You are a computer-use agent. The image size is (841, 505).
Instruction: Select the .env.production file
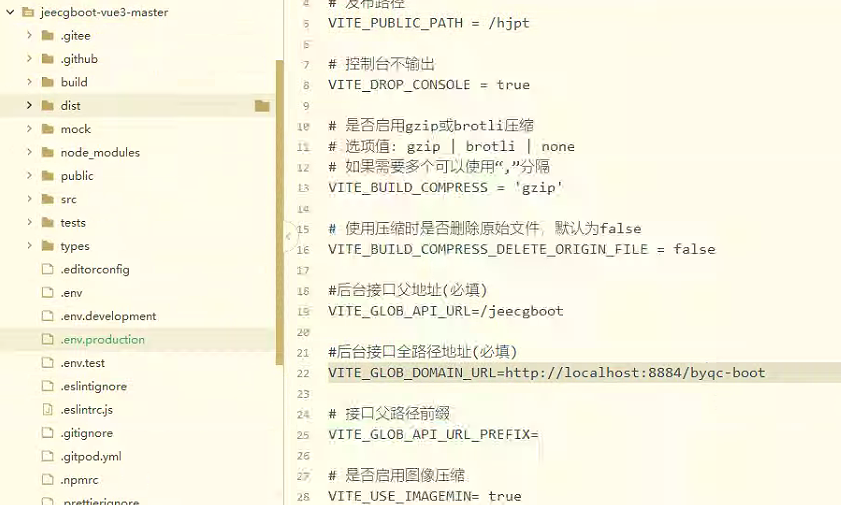pyautogui.click(x=102, y=339)
